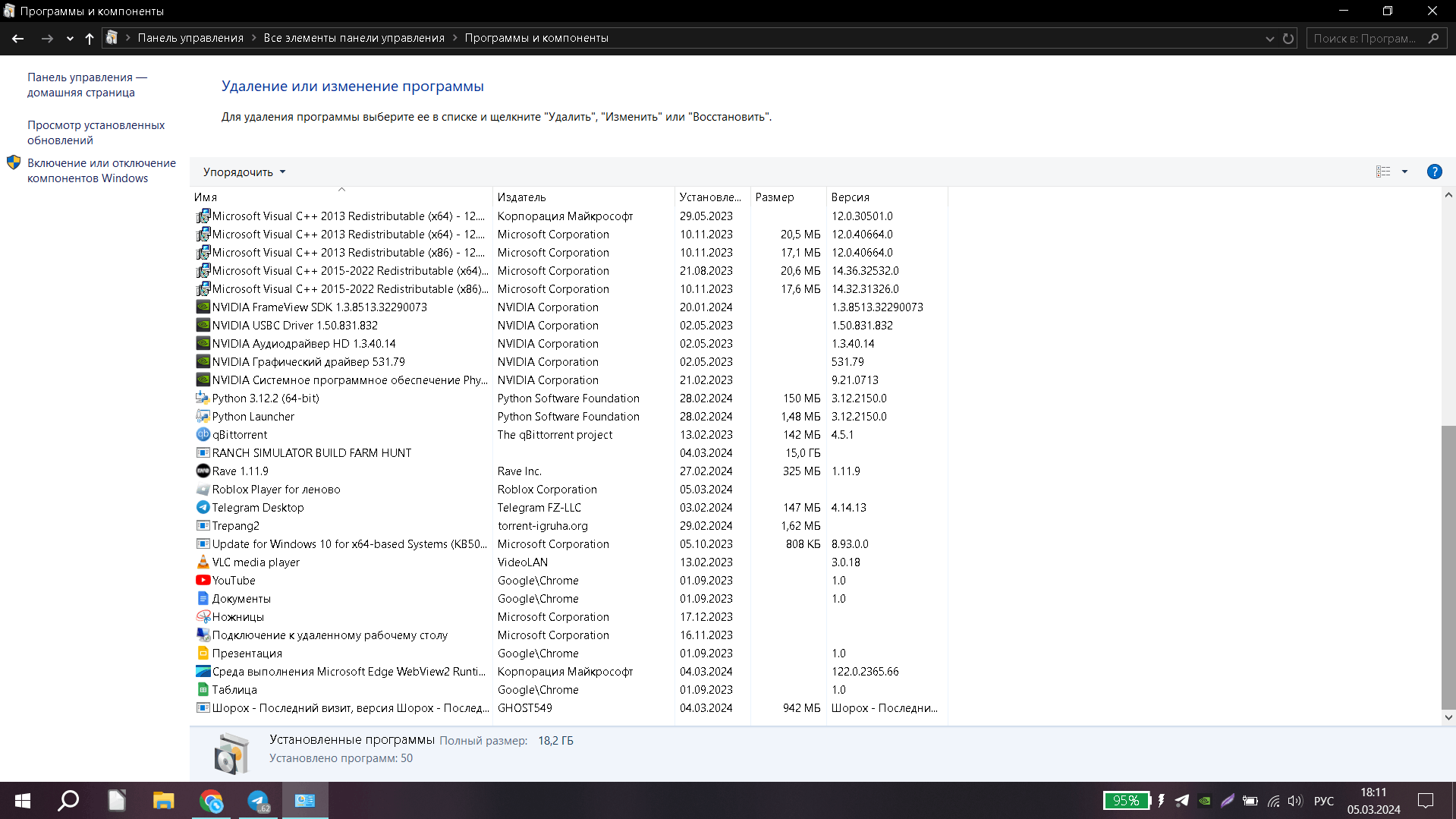Open the recent locations dropdown arrow

point(70,38)
